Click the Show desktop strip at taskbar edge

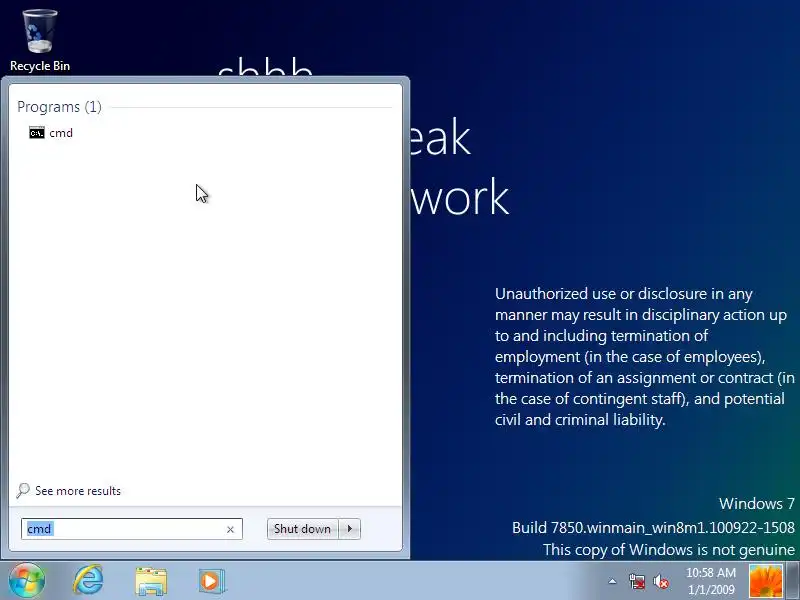point(792,581)
